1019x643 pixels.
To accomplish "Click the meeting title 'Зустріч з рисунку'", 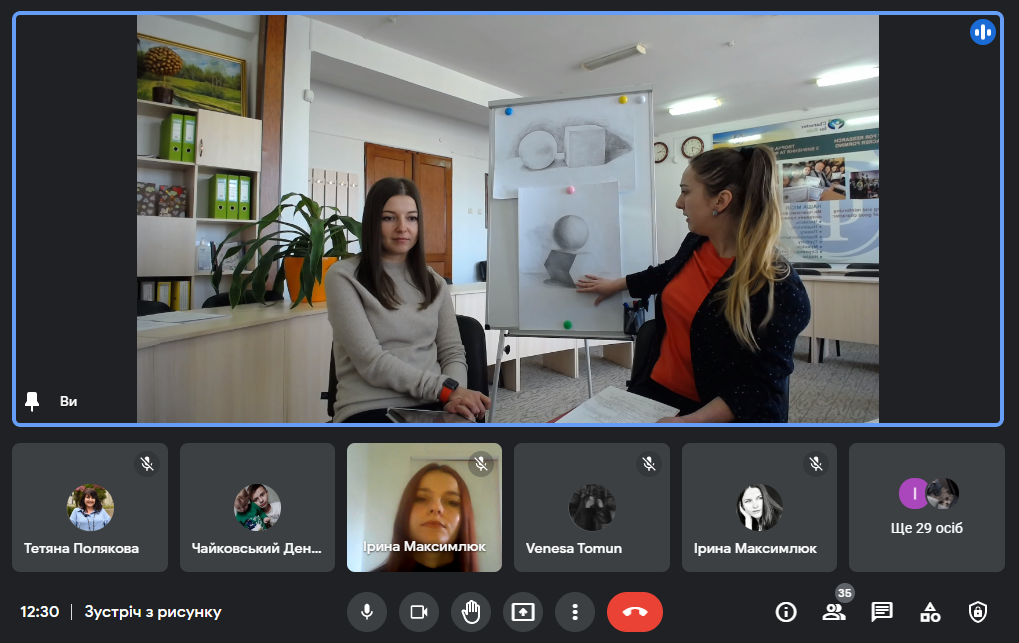I will coord(153,612).
